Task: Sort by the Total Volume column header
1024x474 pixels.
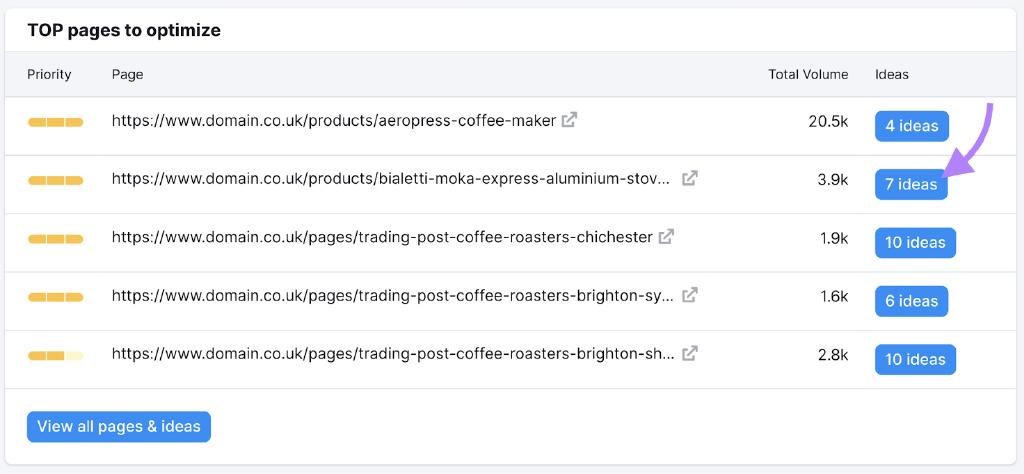Action: click(808, 74)
